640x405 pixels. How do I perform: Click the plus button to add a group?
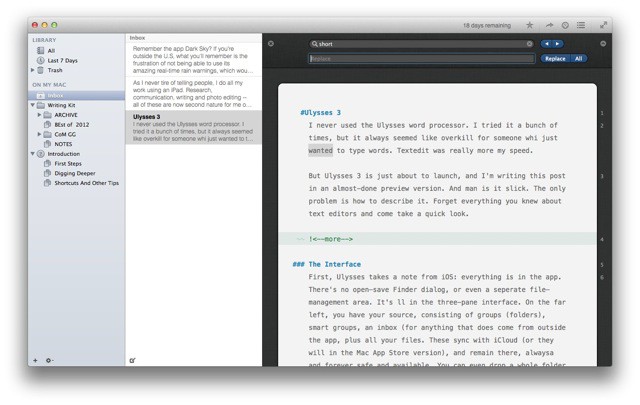pyautogui.click(x=35, y=360)
